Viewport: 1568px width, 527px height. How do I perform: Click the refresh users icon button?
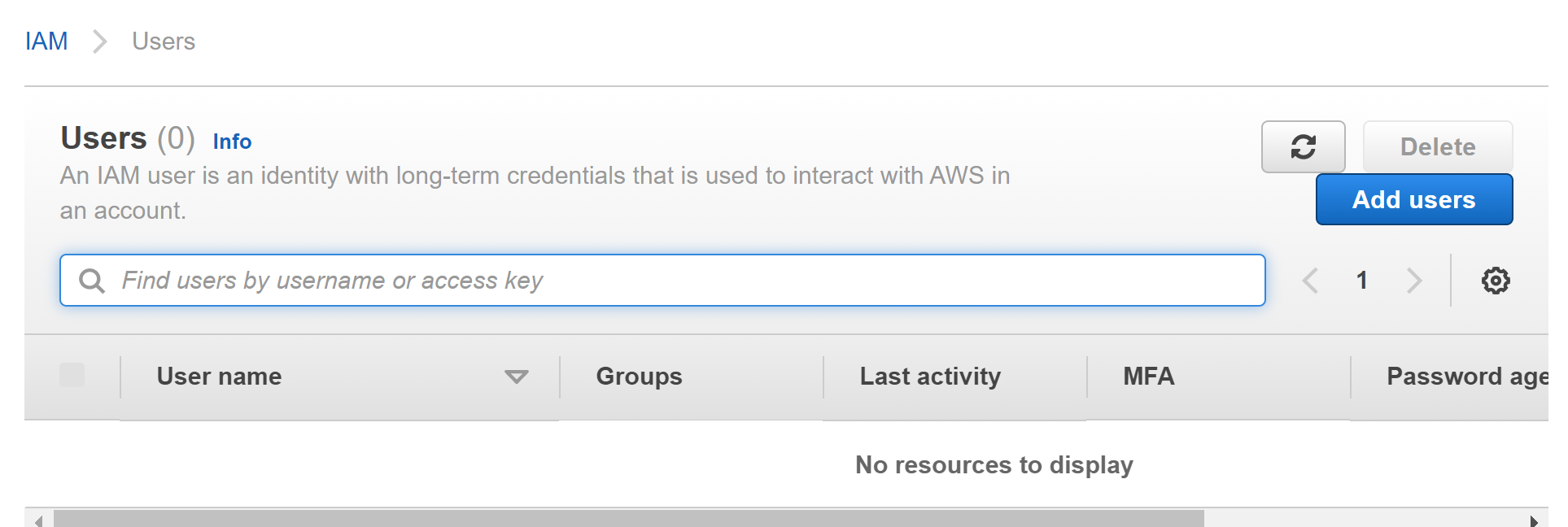[1303, 147]
